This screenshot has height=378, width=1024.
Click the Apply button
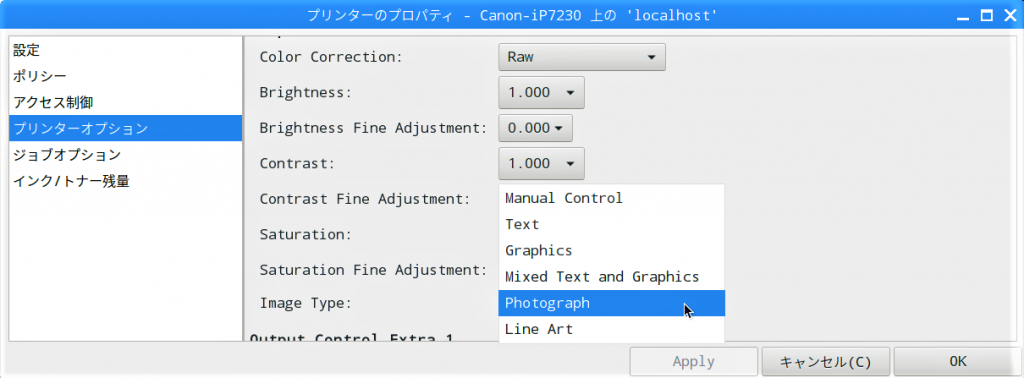pyautogui.click(x=694, y=361)
